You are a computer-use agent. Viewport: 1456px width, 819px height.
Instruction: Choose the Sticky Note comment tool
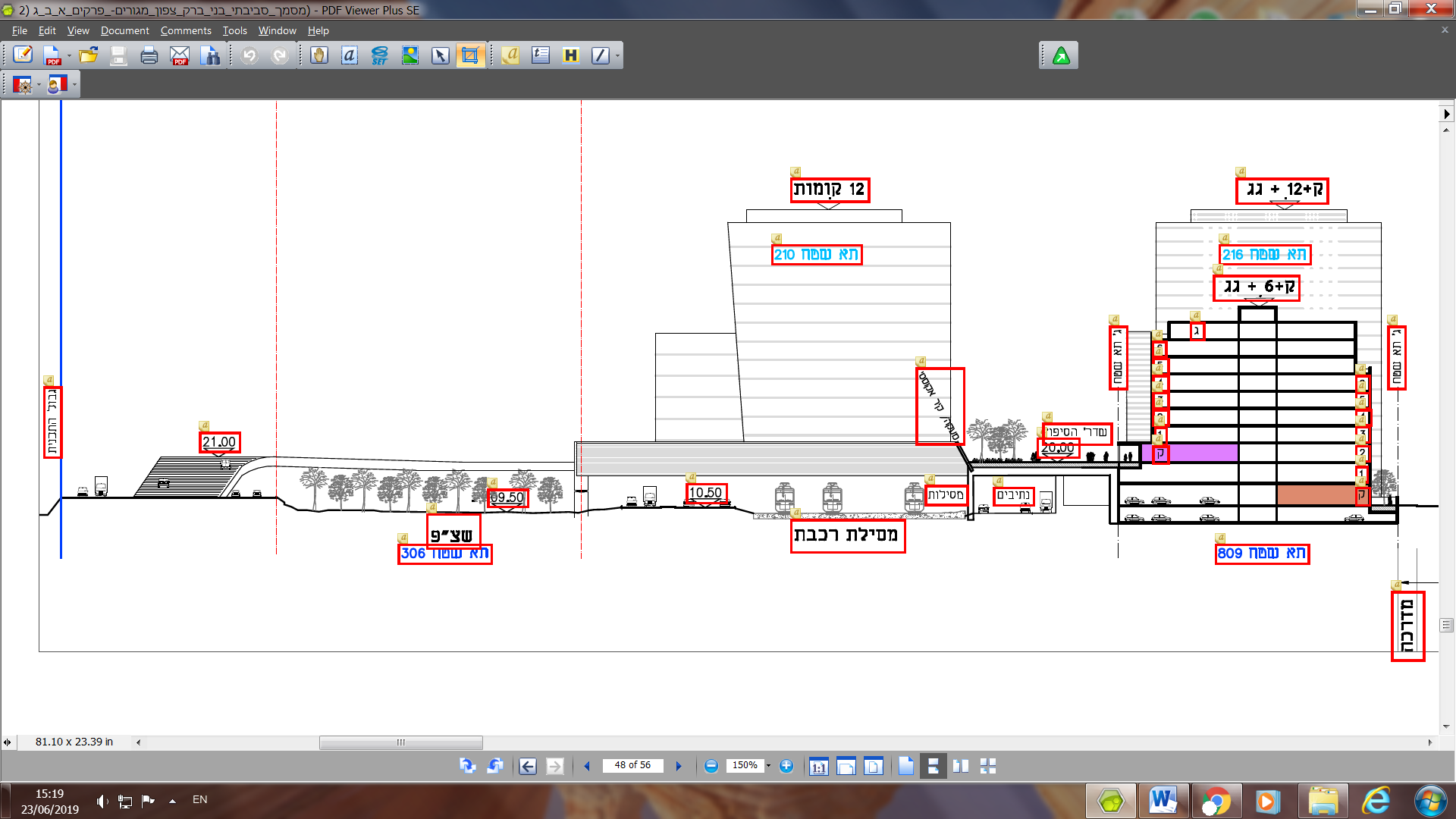pos(510,55)
